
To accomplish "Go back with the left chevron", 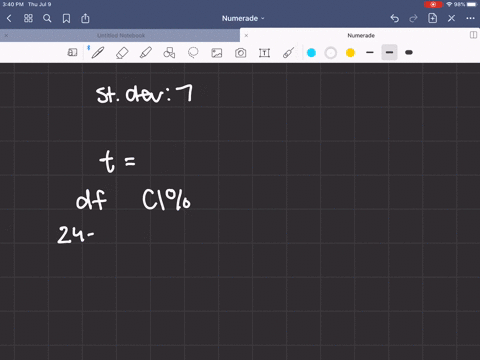I will pyautogui.click(x=9, y=18).
